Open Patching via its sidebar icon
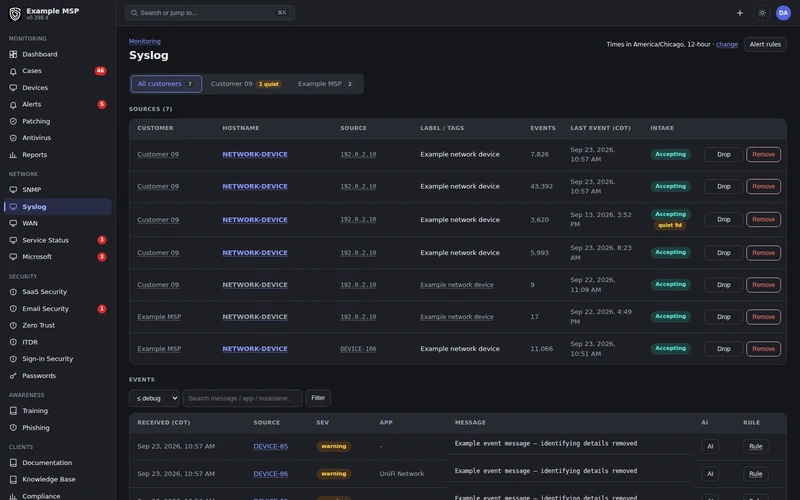Screen dimensions: 800x500 [x=13, y=121]
